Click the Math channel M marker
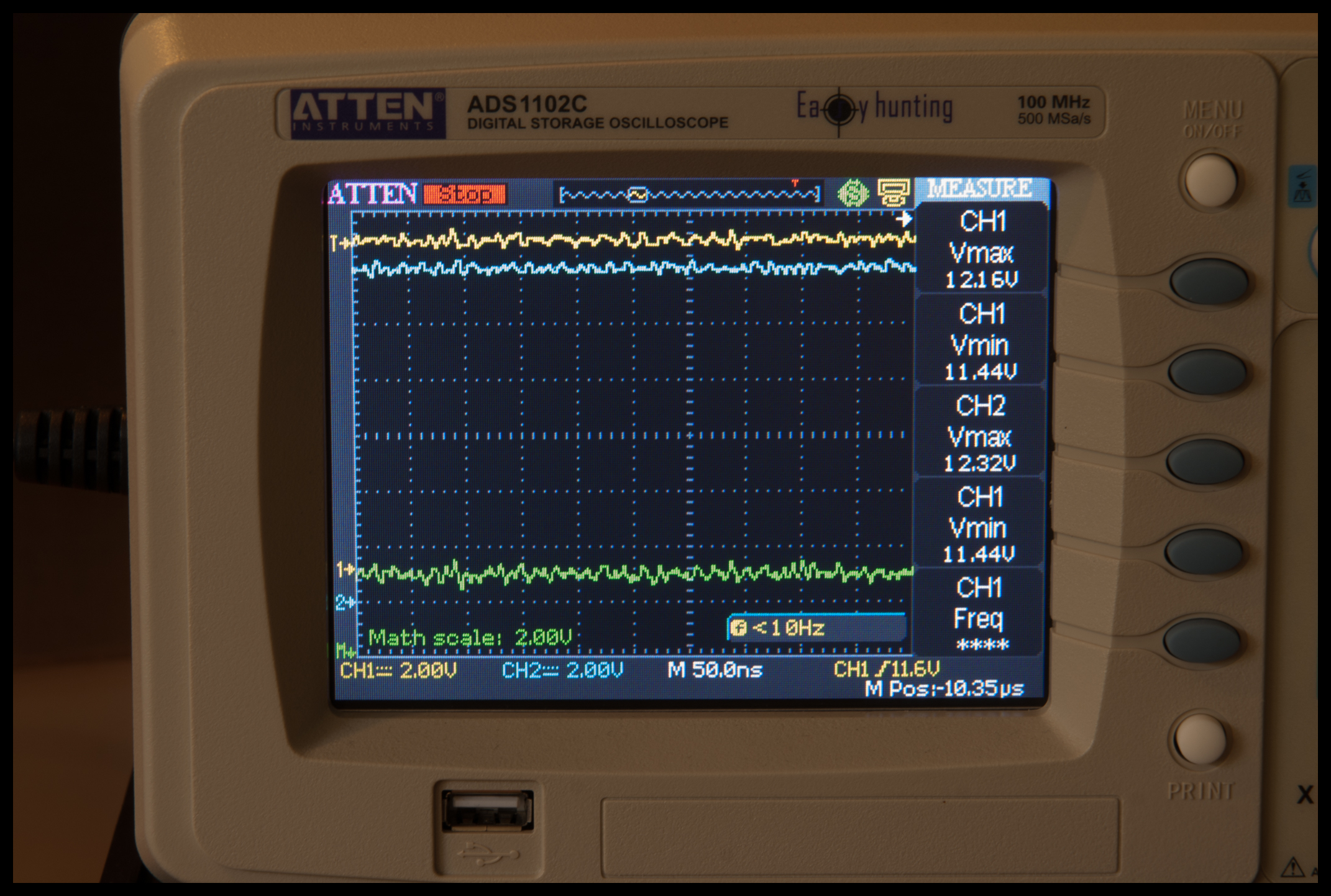 (345, 651)
